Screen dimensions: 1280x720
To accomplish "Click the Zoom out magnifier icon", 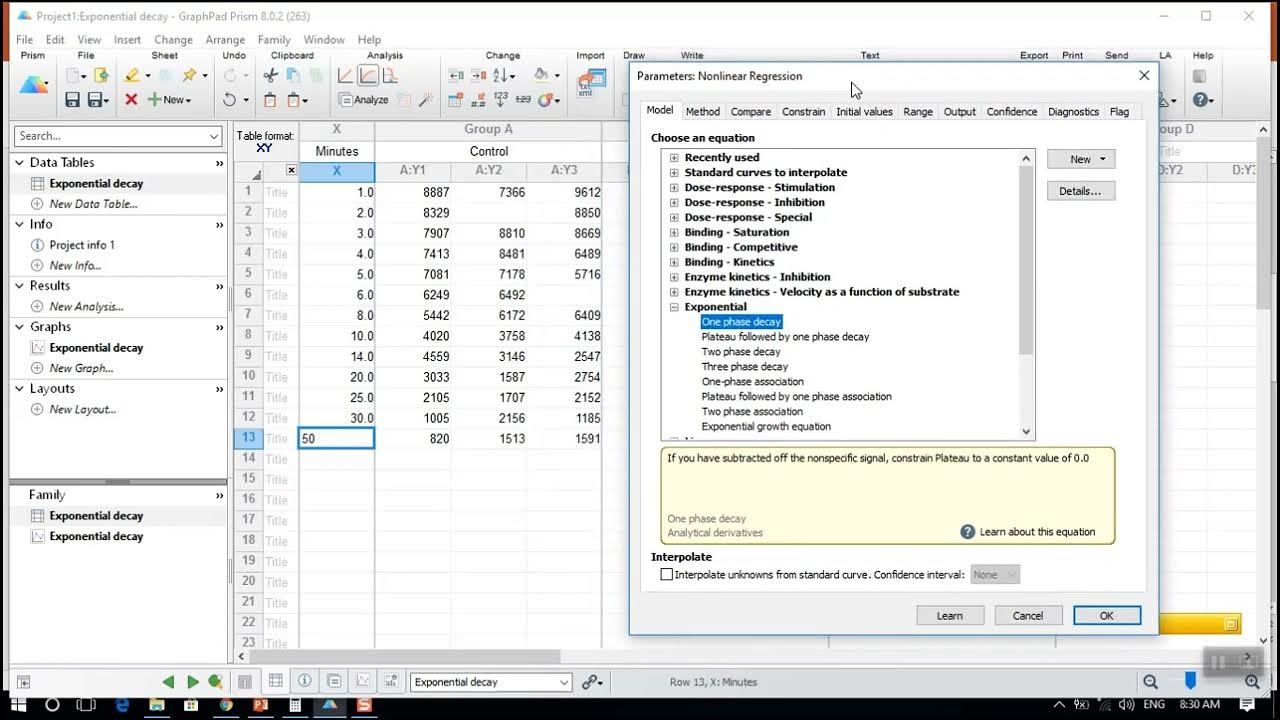I will (x=1150, y=682).
